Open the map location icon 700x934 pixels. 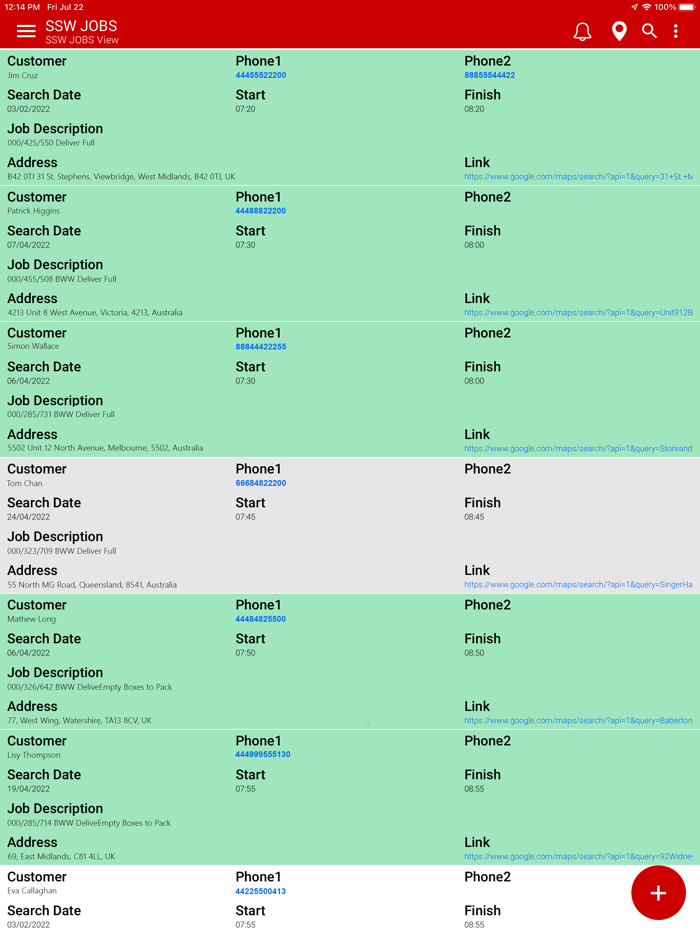[618, 31]
